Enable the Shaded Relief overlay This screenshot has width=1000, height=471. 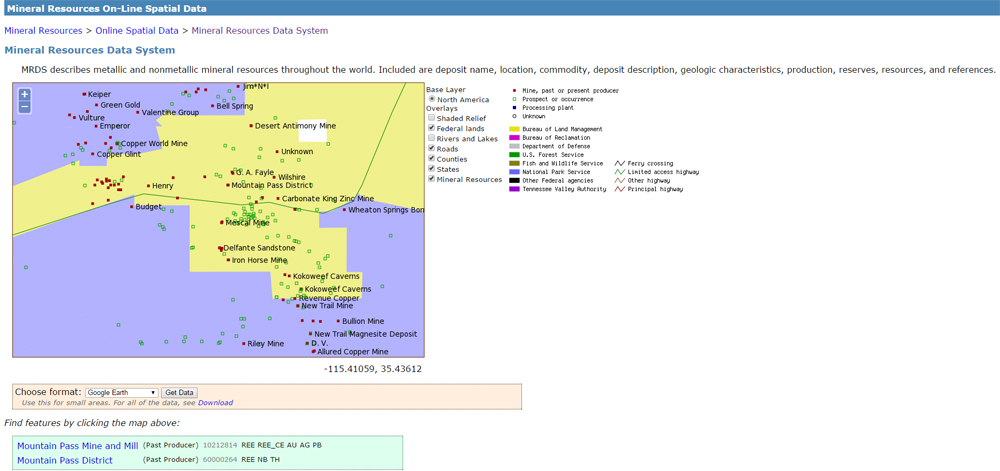432,118
